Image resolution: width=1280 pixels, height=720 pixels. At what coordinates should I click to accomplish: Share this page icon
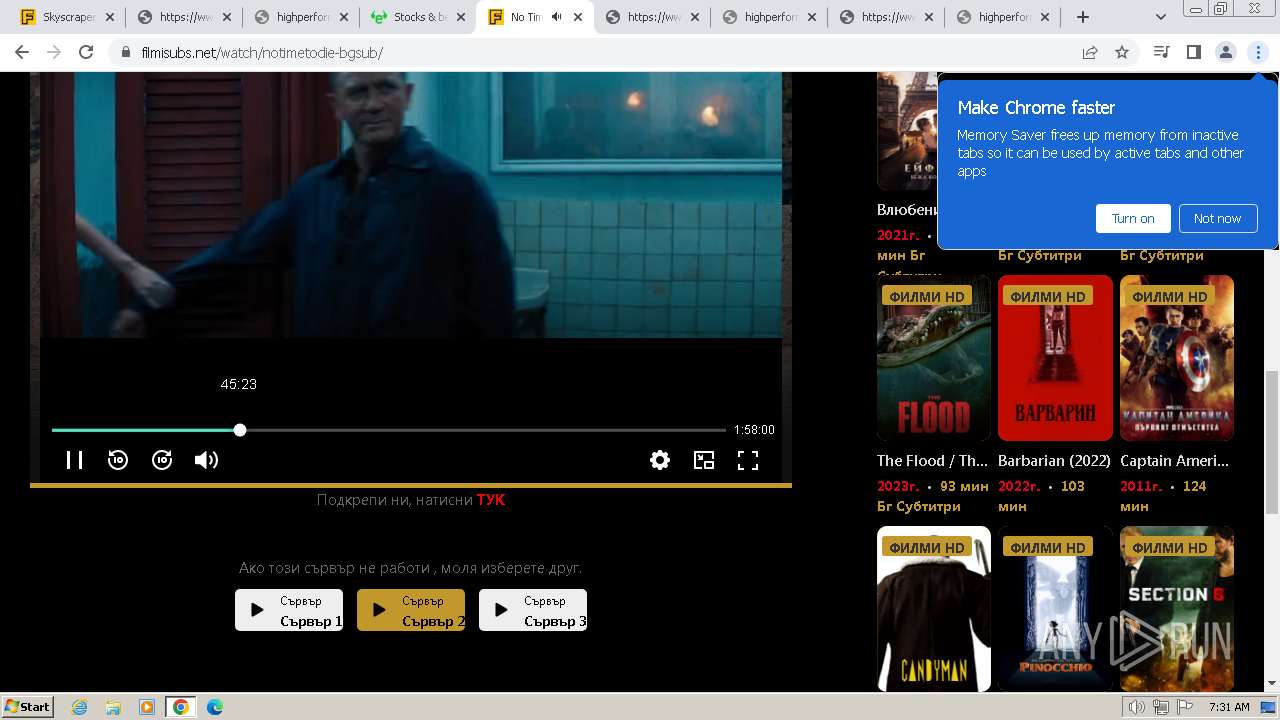click(1090, 53)
